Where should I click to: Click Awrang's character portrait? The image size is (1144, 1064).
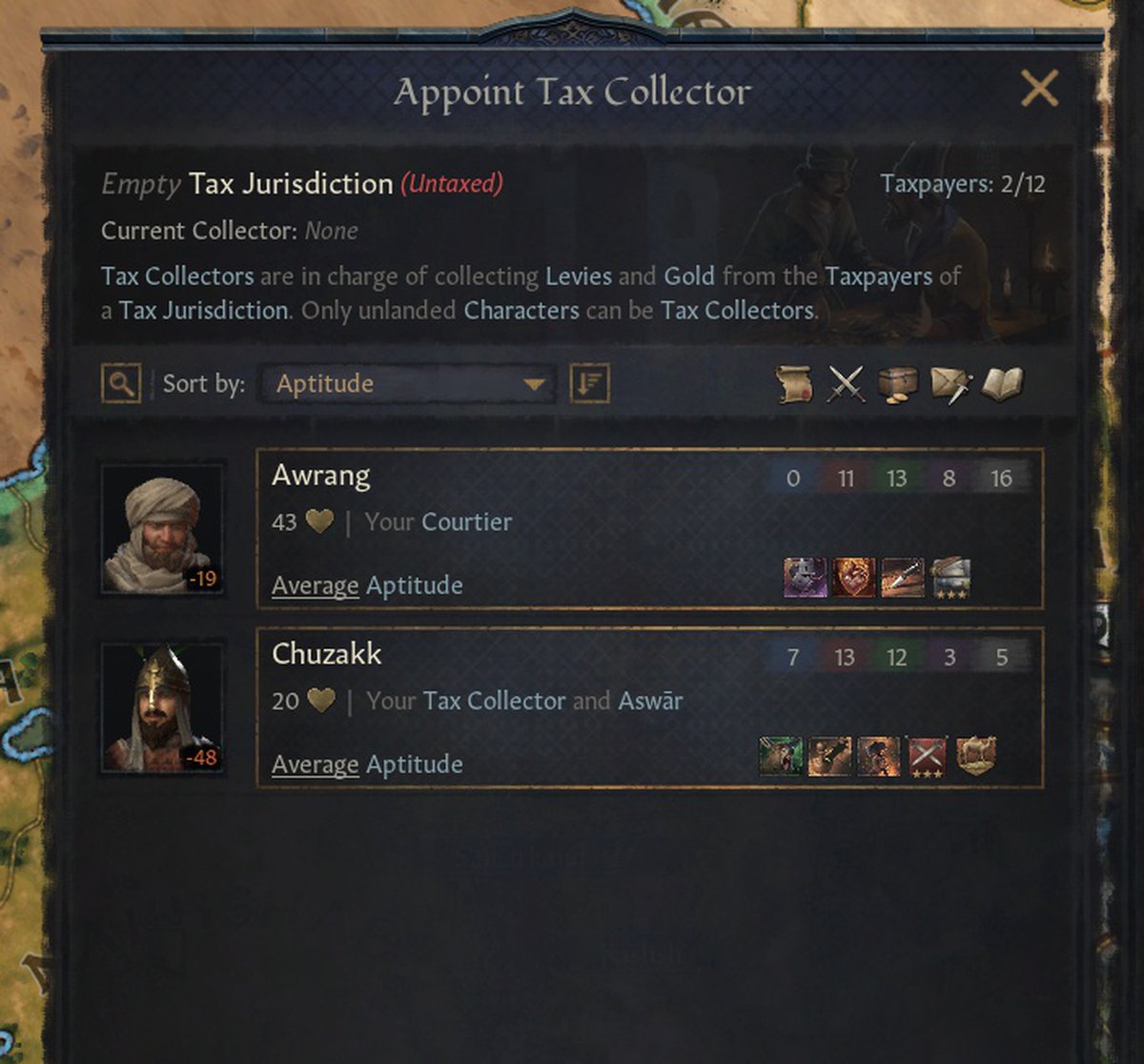pyautogui.click(x=162, y=529)
